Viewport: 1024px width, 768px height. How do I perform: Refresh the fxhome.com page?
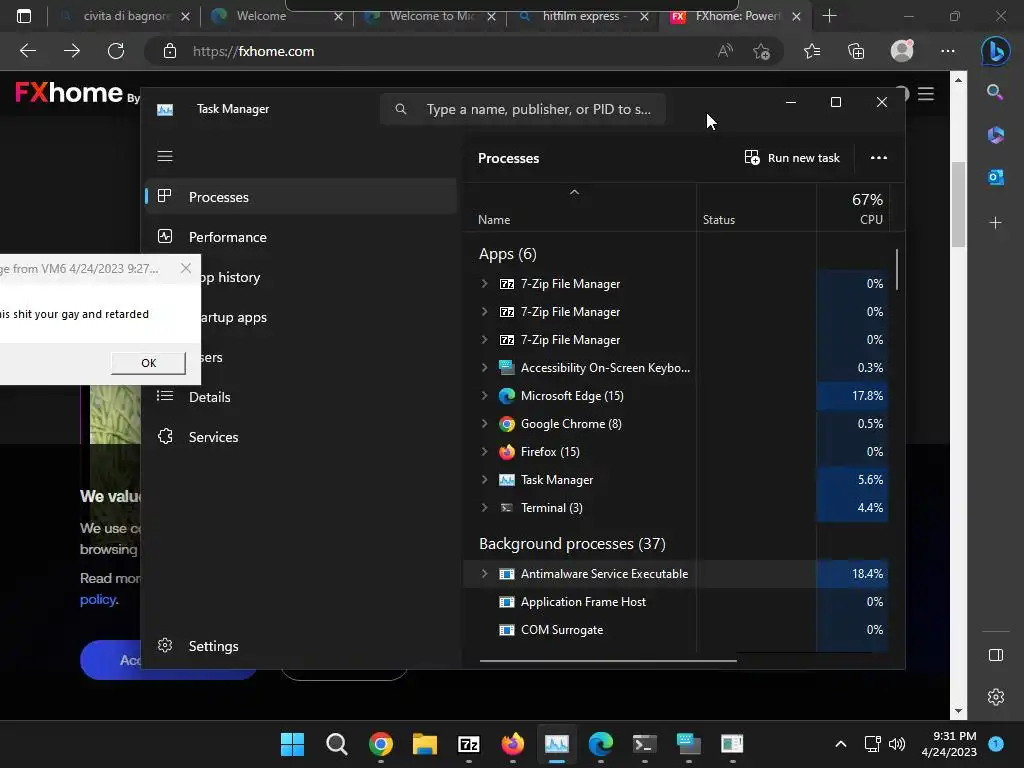tap(116, 51)
